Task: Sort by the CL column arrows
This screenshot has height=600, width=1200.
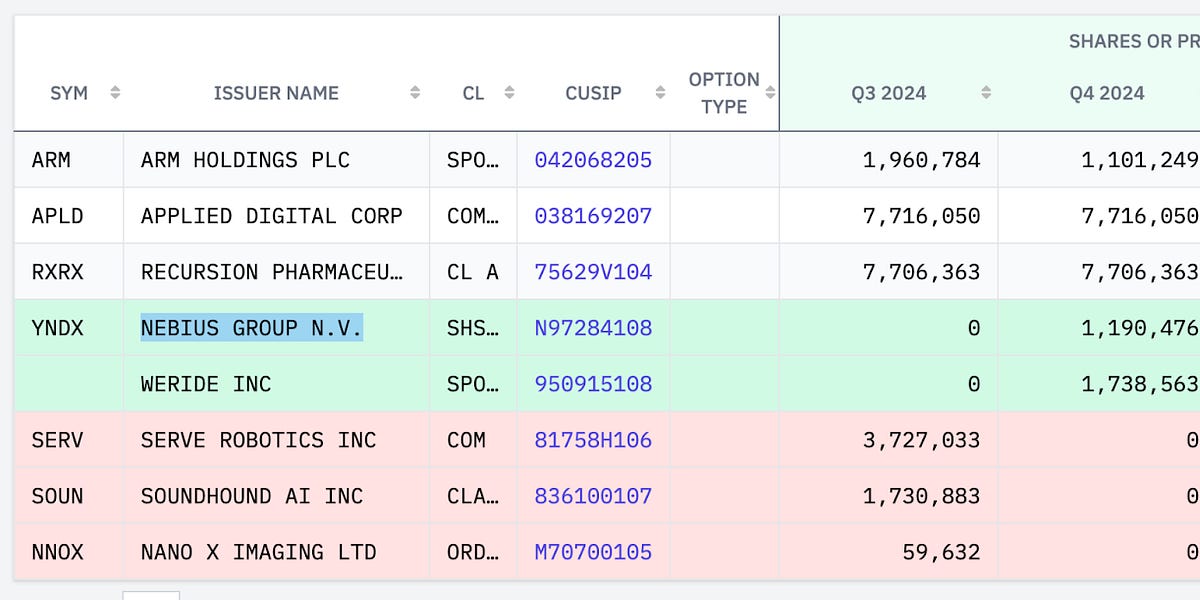Action: coord(509,93)
